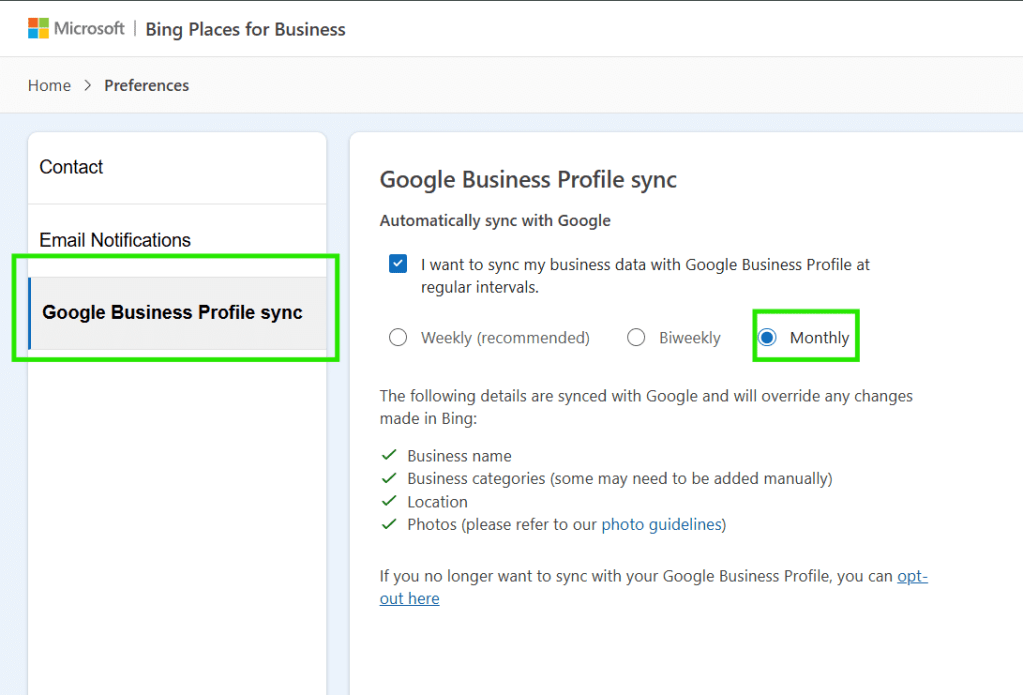
Task: Go to Home in the breadcrumb
Action: [x=49, y=85]
